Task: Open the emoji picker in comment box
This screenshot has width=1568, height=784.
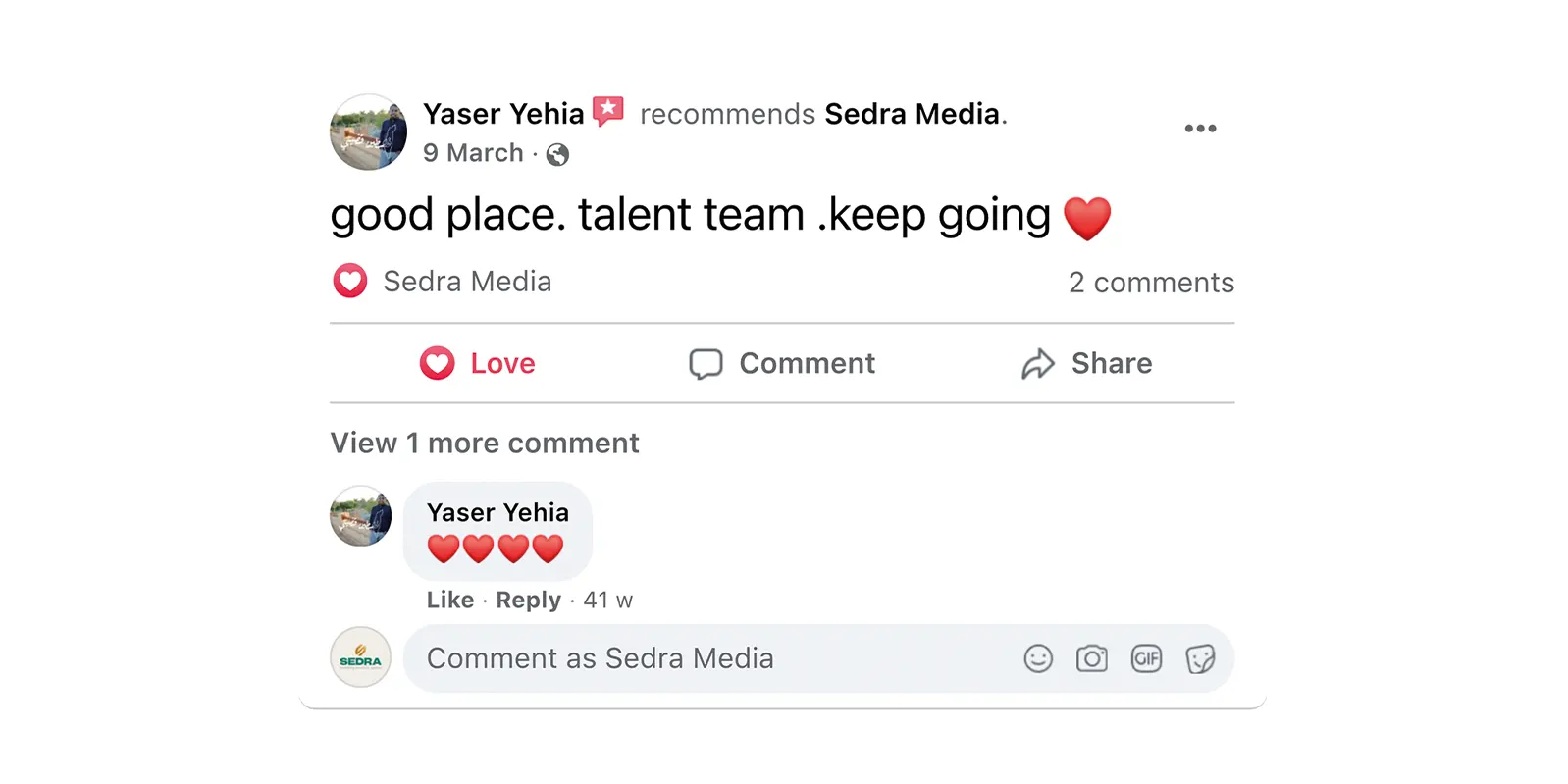Action: (1039, 658)
